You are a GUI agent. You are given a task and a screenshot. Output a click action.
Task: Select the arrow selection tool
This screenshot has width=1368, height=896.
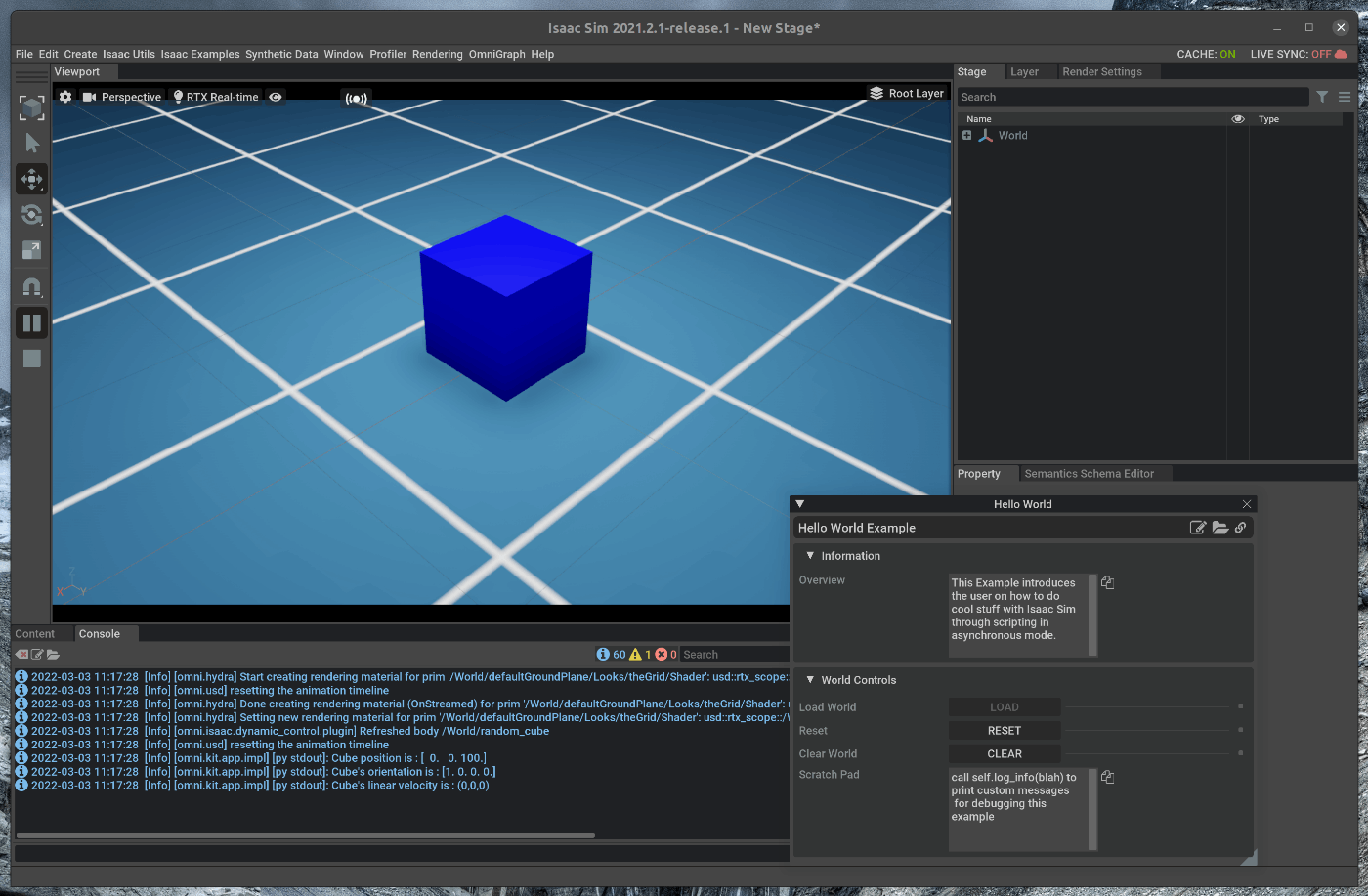(31, 144)
